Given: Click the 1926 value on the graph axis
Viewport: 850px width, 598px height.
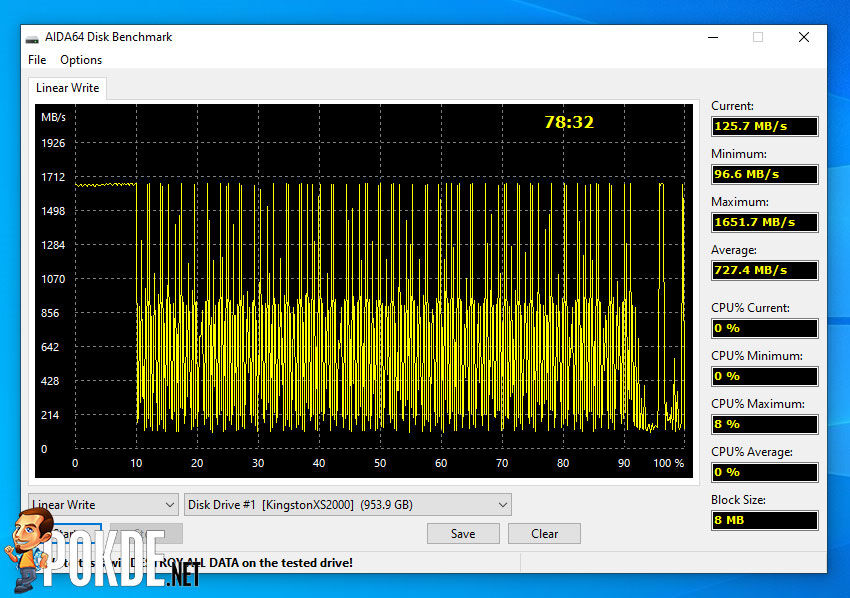Looking at the screenshot, I should 53,143.
